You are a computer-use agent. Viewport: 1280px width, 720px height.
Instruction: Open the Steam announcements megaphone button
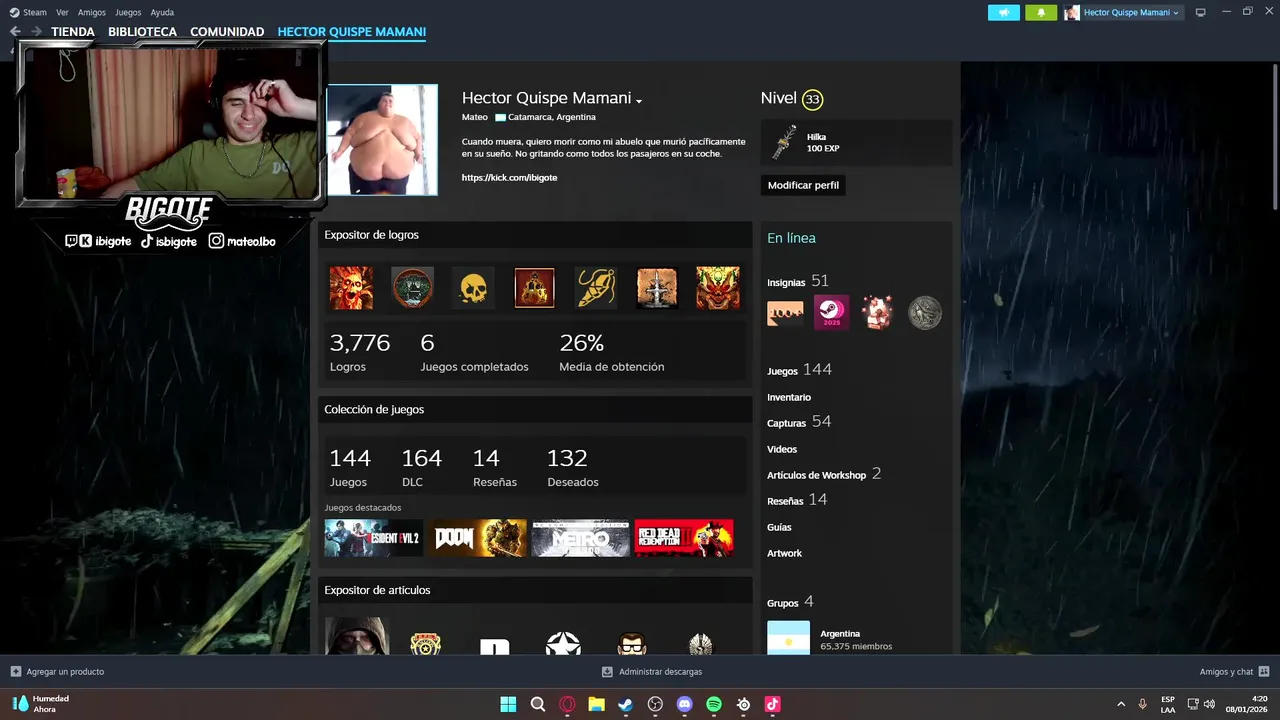coord(1004,12)
